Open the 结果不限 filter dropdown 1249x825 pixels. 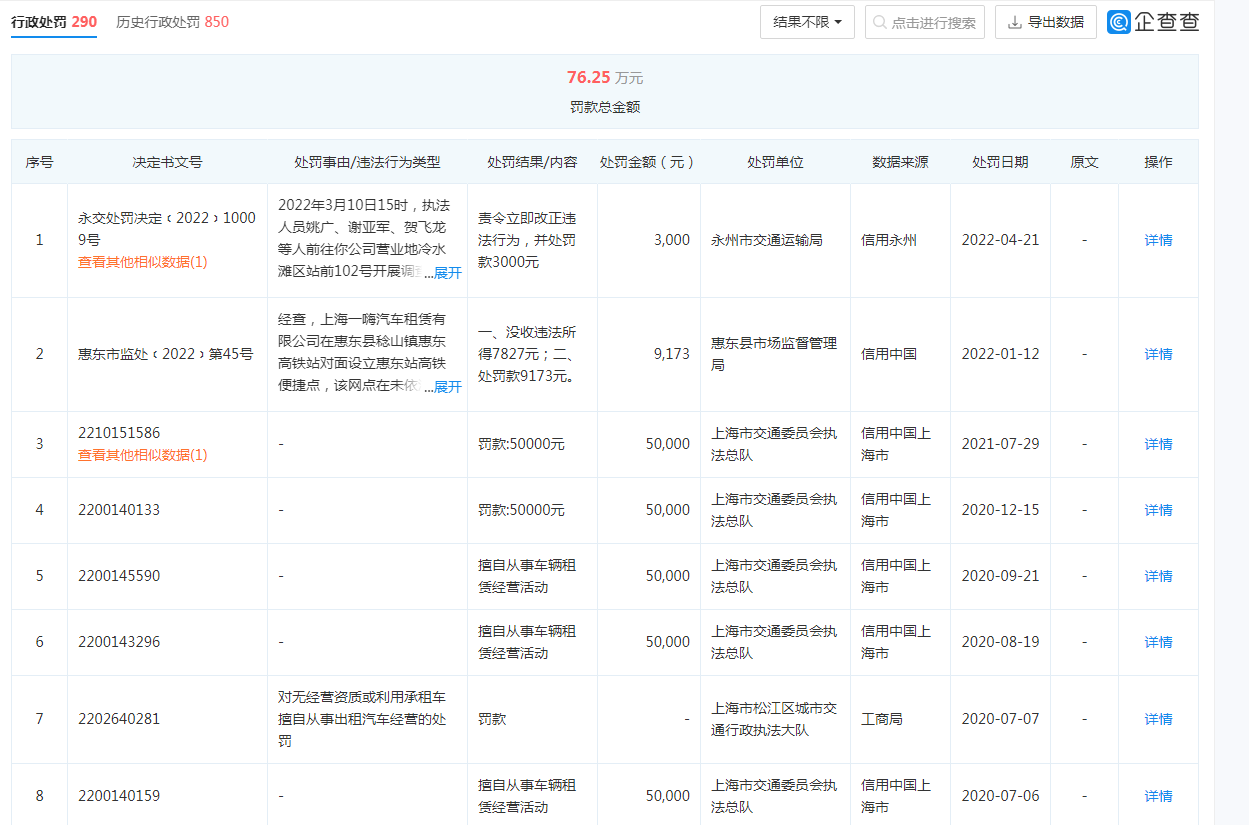[x=807, y=22]
